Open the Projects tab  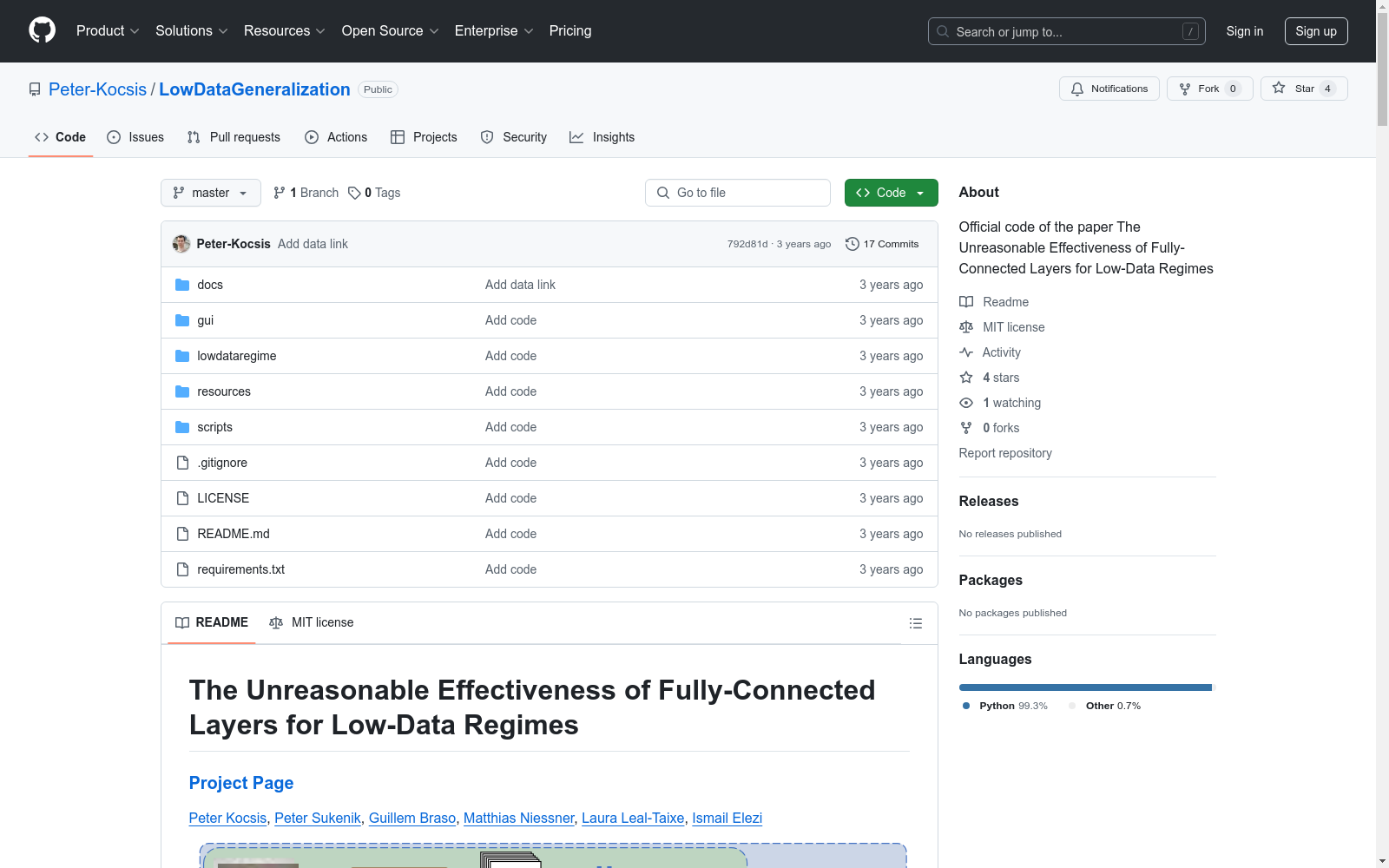424,137
